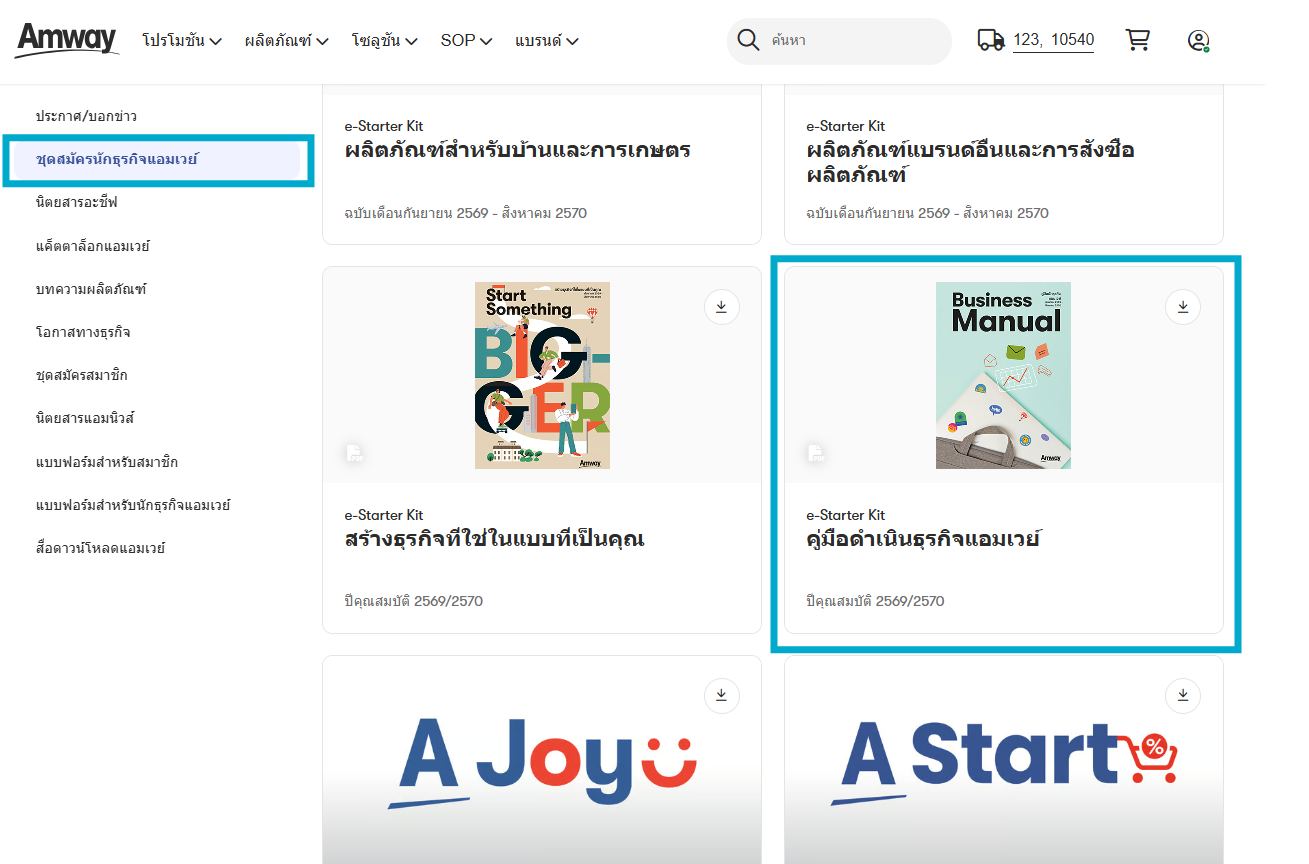This screenshot has width=1309, height=864.
Task: Open คู่มือดำเนินธุรกิจแอมเวย์ title
Action: [923, 540]
